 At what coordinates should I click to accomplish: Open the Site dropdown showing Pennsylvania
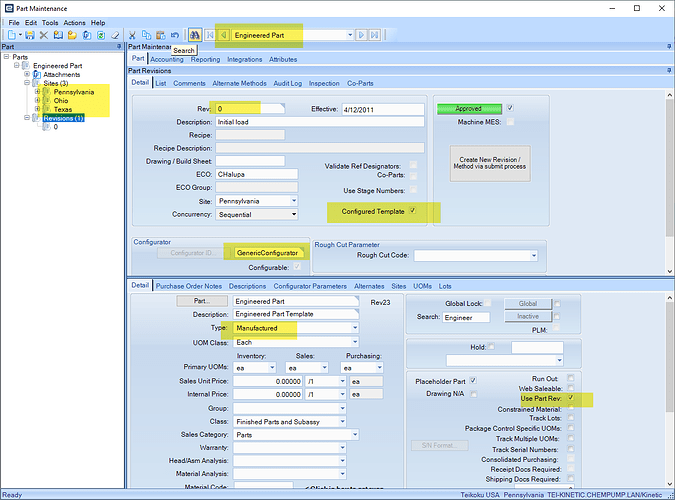[294, 201]
